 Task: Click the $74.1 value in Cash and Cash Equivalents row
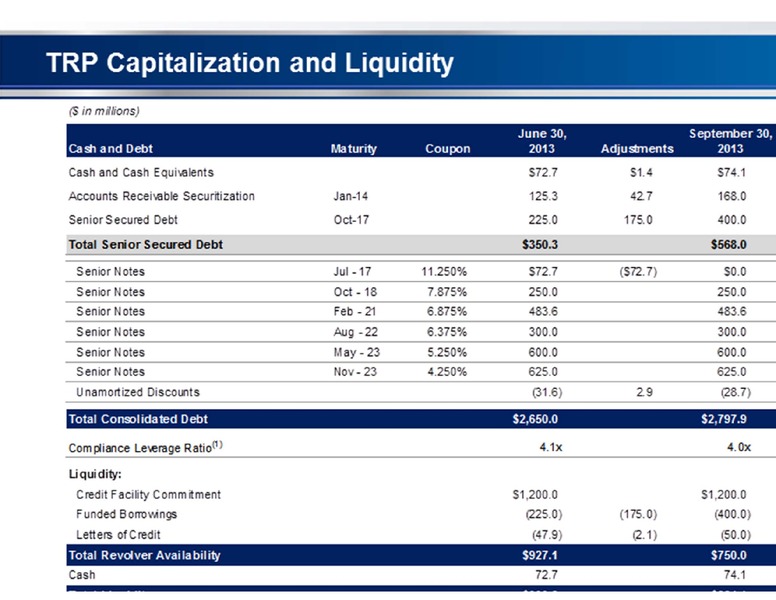click(x=731, y=172)
